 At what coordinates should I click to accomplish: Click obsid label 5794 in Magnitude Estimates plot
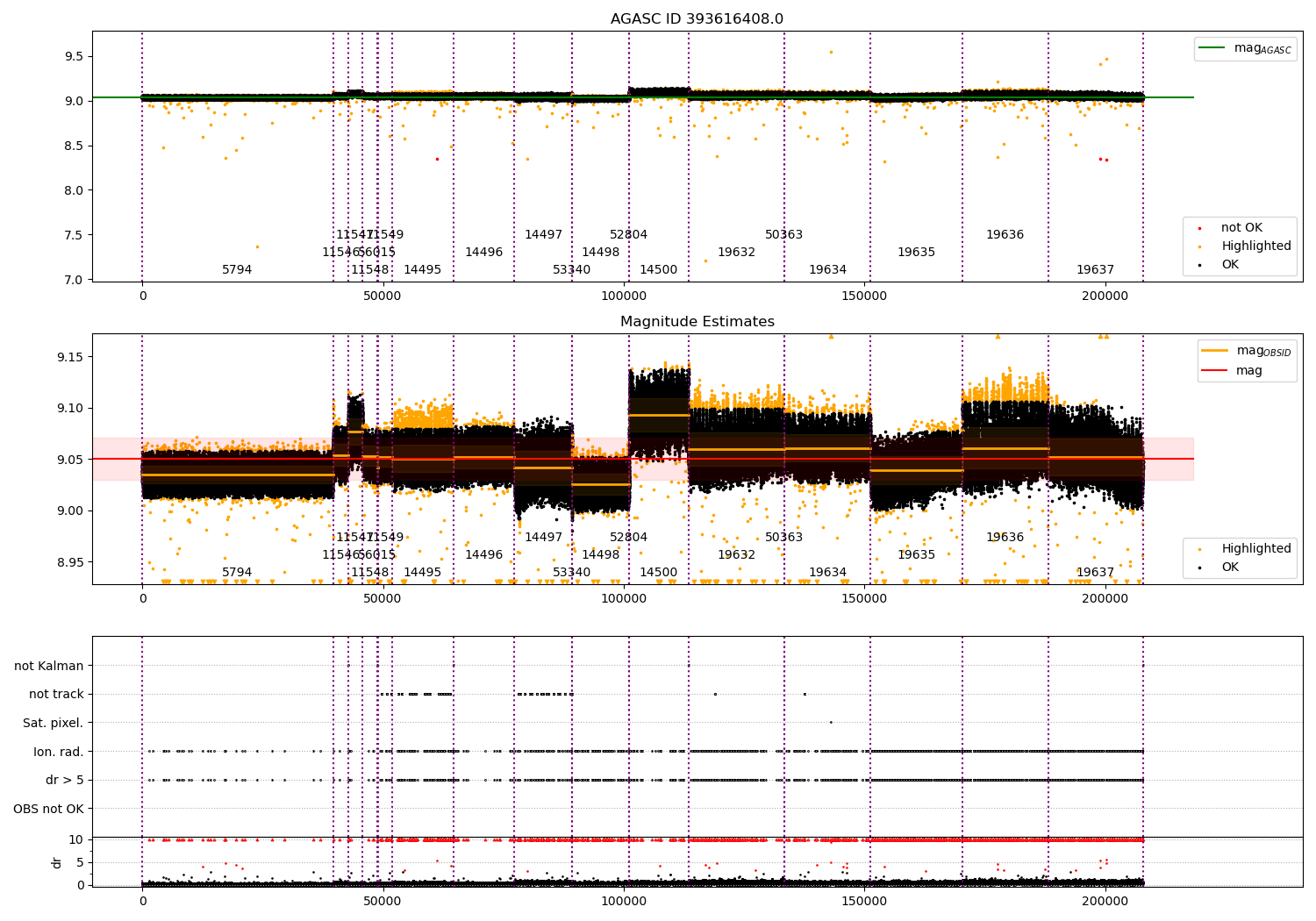[x=237, y=573]
